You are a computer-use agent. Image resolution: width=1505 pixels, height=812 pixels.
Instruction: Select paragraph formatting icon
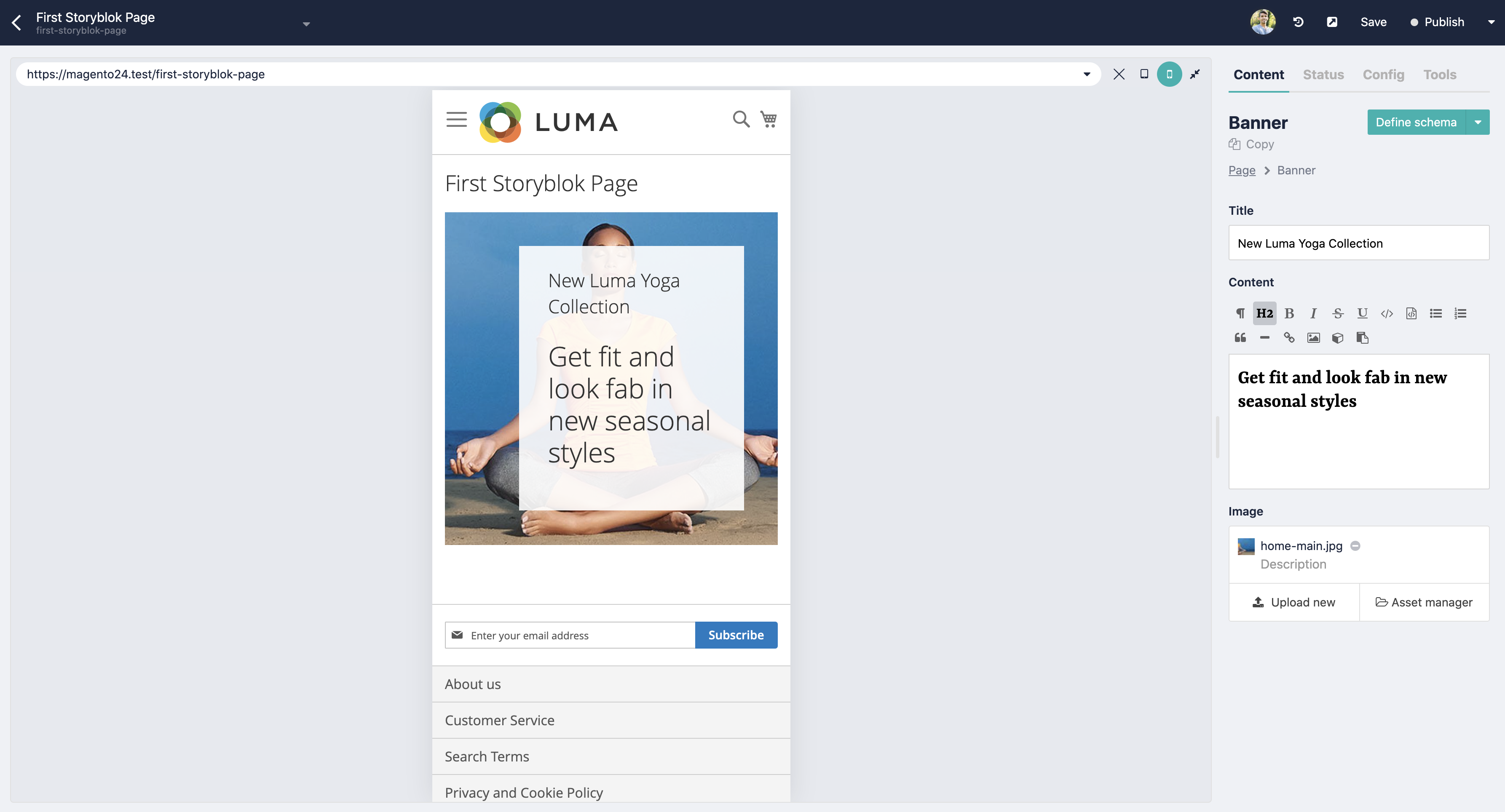pos(1240,314)
